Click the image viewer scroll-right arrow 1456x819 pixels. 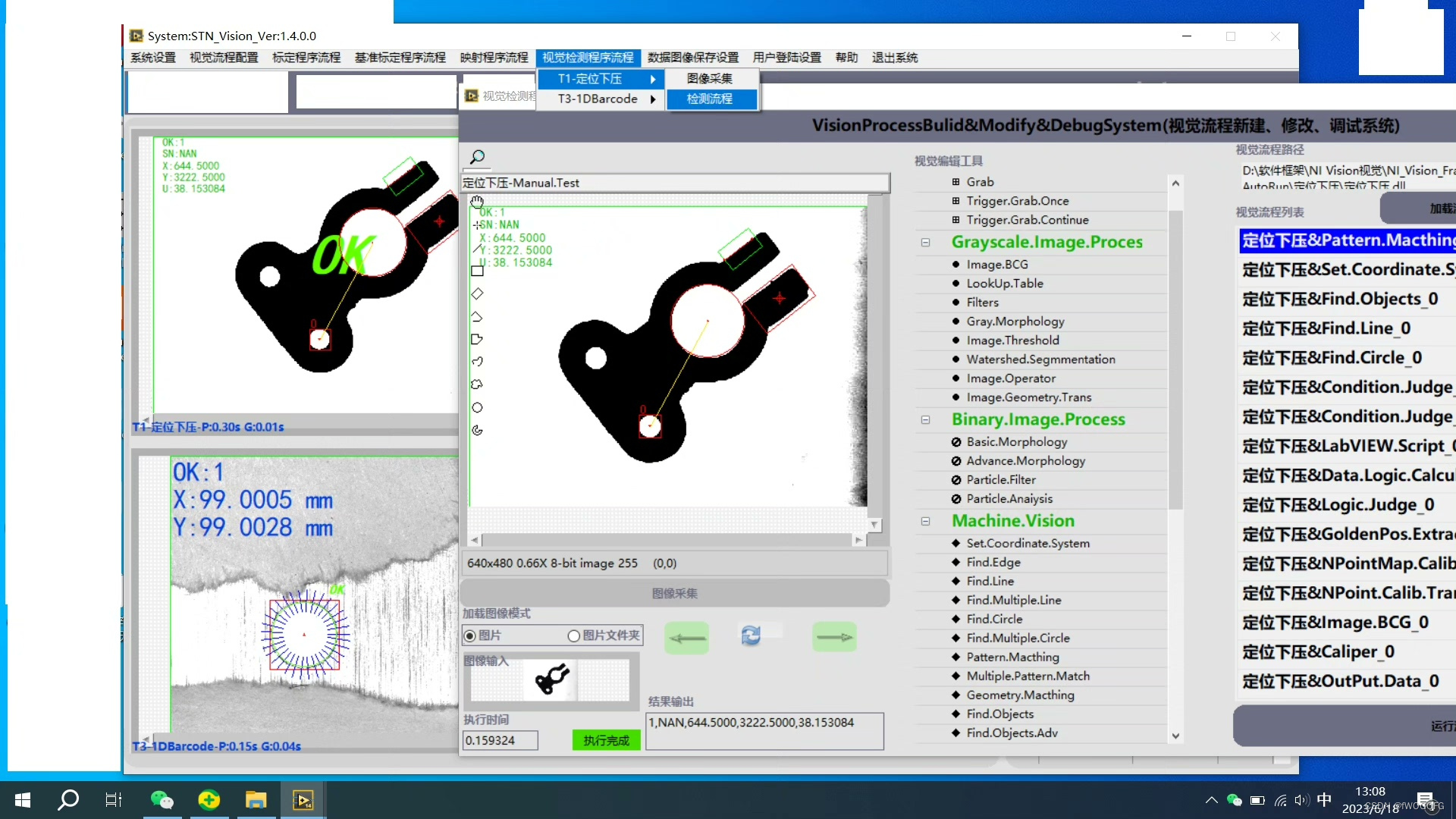(858, 541)
